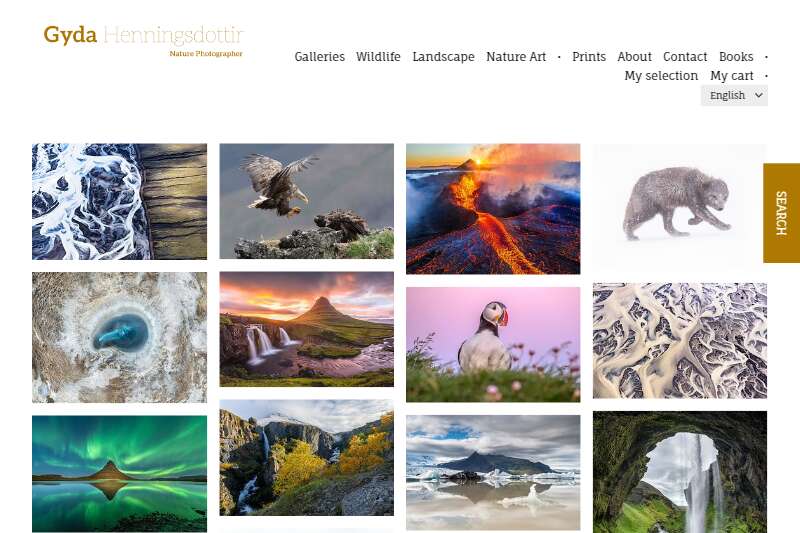Go to the Wildlife section
The width and height of the screenshot is (800, 533).
tap(378, 57)
